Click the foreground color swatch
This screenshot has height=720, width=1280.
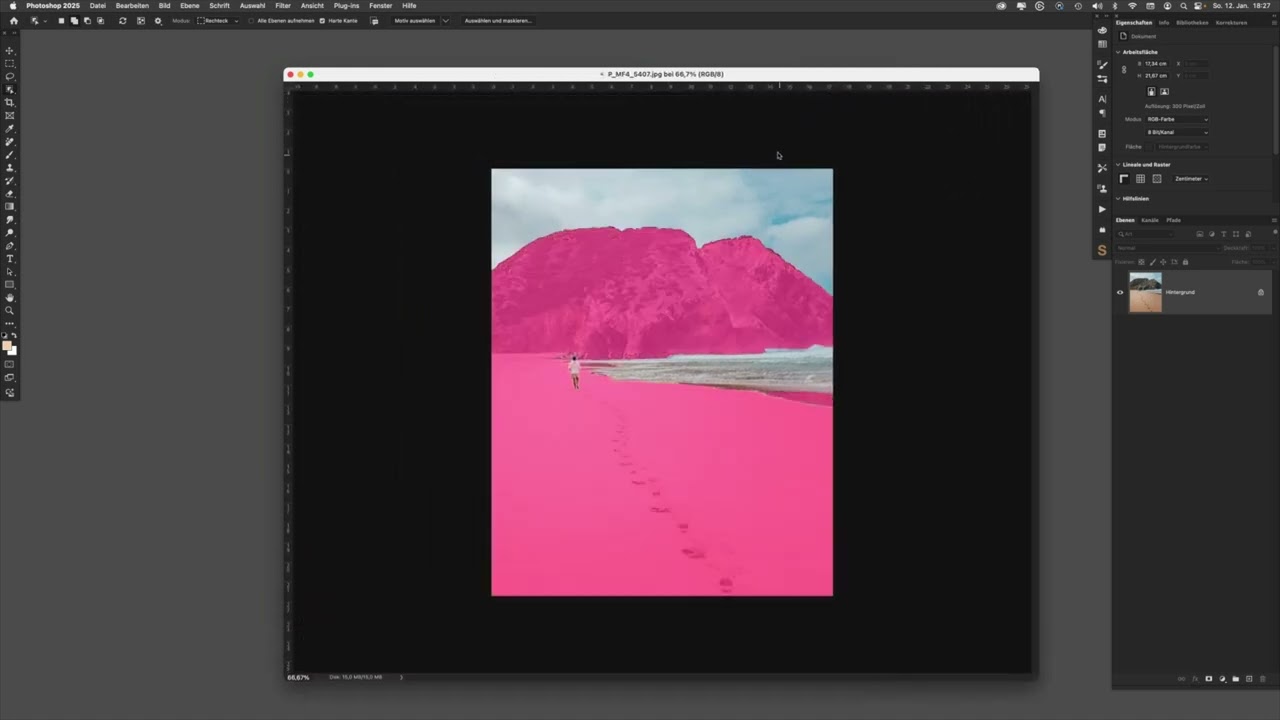pyautogui.click(x=7, y=346)
